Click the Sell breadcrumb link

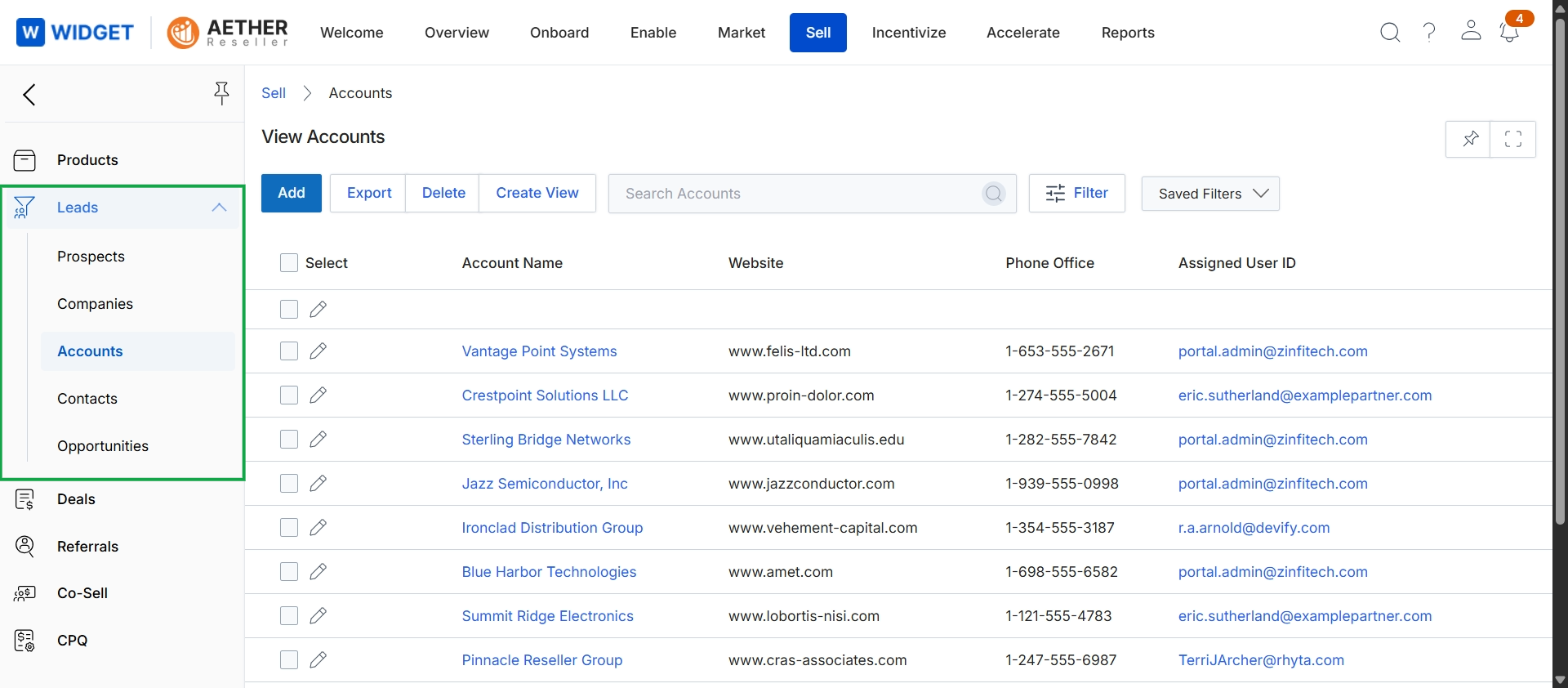tap(274, 93)
